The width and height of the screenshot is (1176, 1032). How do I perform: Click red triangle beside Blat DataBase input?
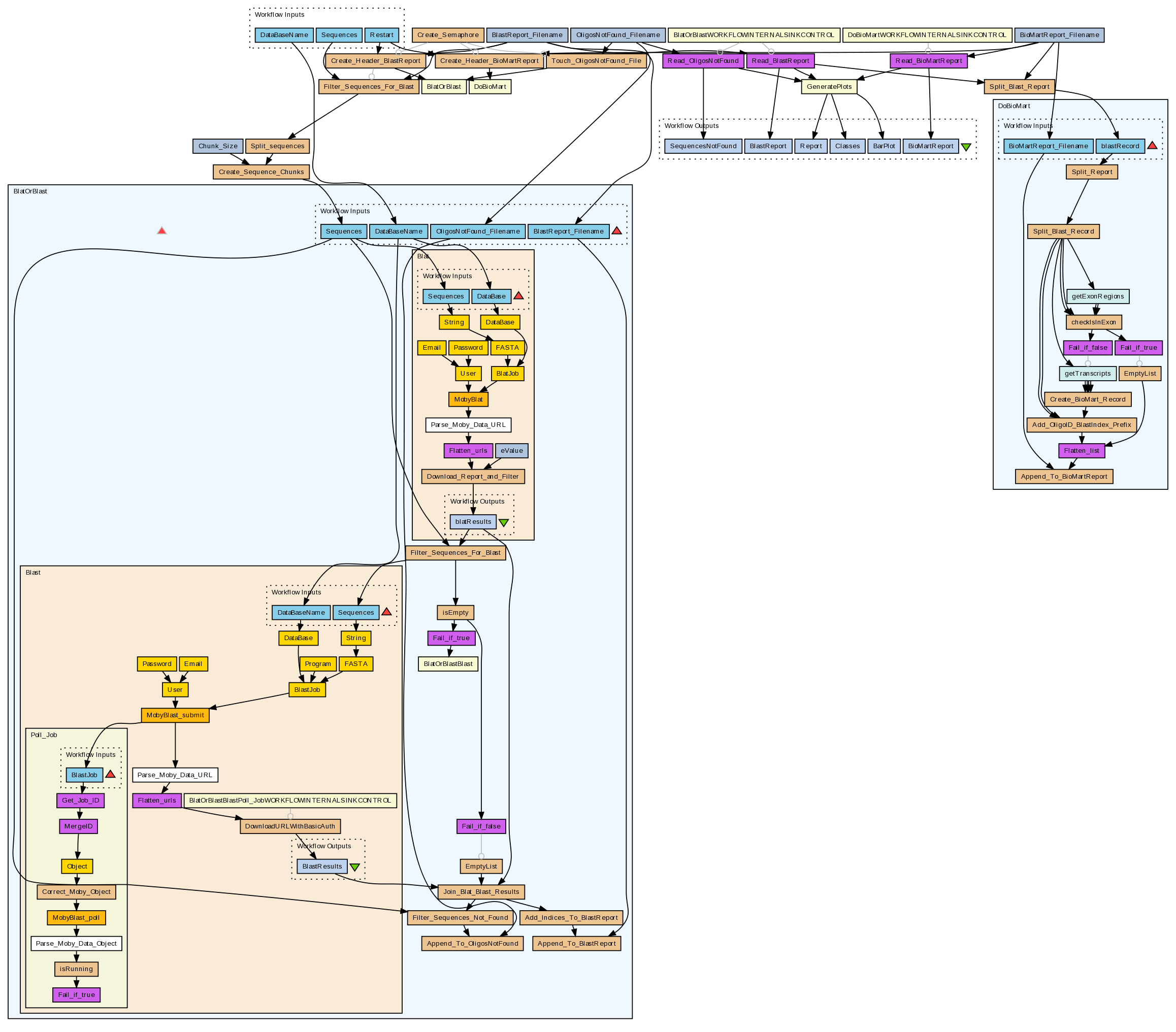518,295
